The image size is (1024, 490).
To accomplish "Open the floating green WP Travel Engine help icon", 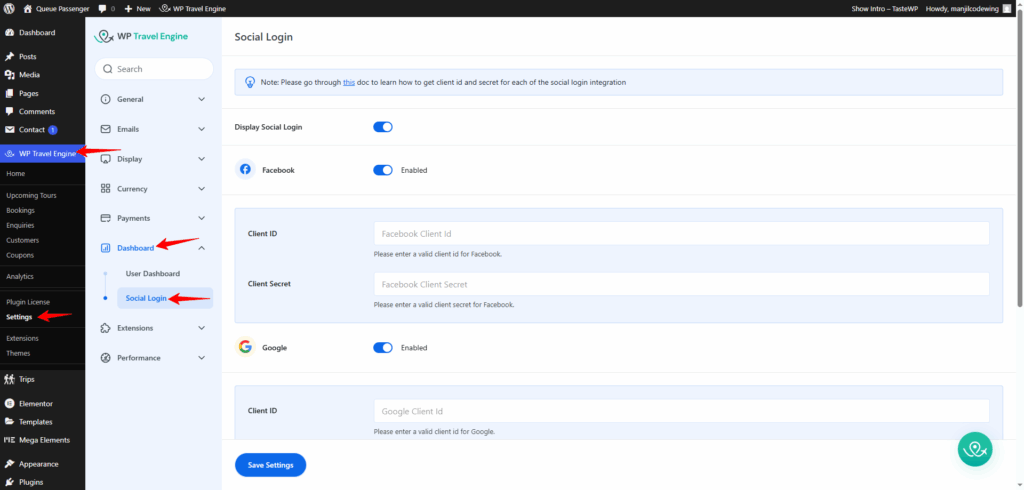I will click(x=974, y=449).
